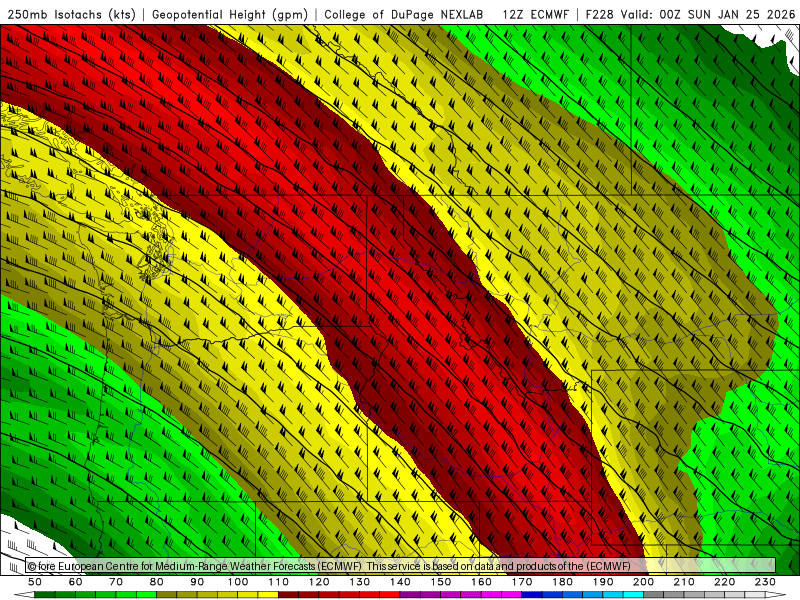
Task: Select the "Valid: 00Z SUN JAN 25 2026" text
Action: [x=708, y=14]
